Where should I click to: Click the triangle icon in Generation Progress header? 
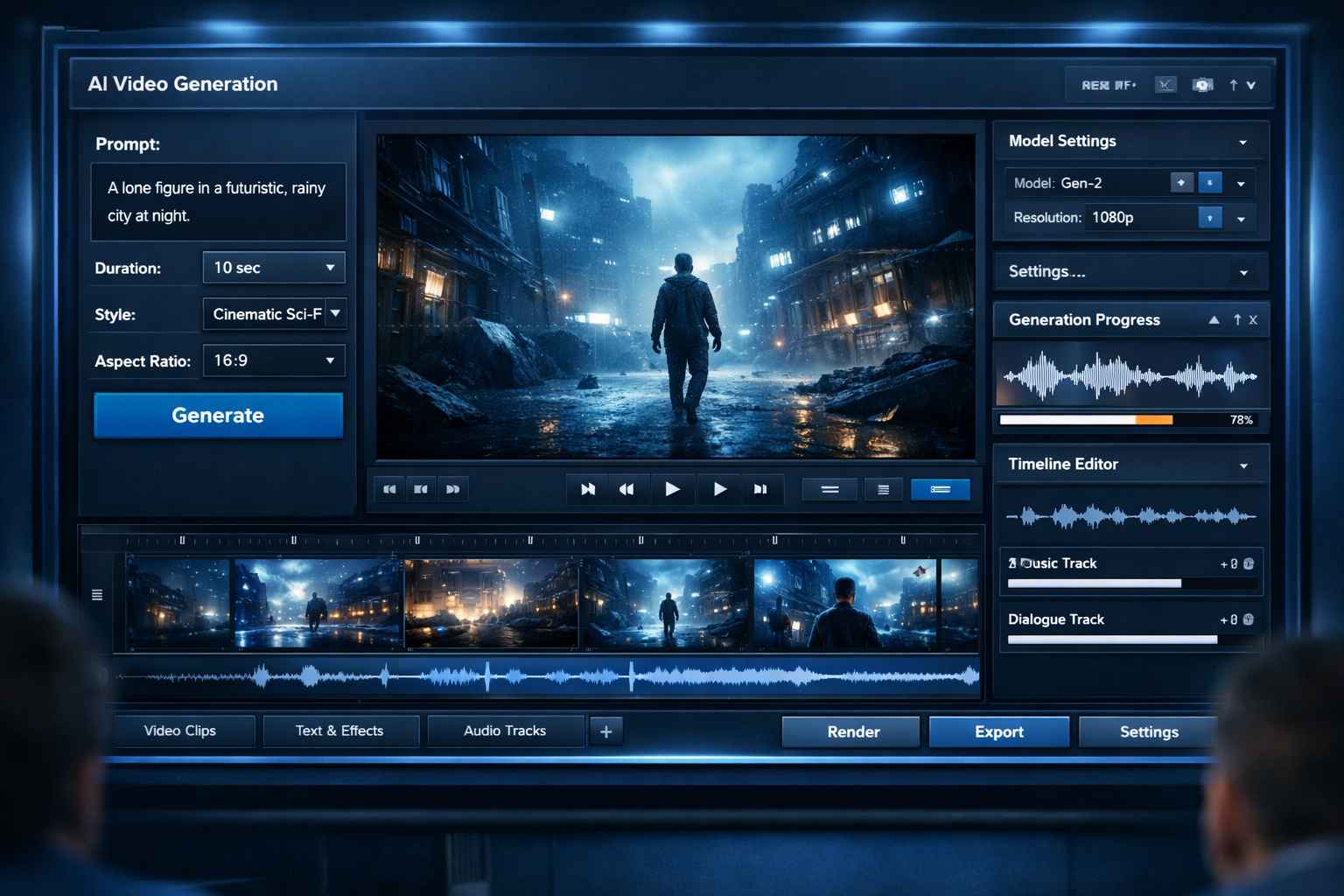[x=1214, y=320]
